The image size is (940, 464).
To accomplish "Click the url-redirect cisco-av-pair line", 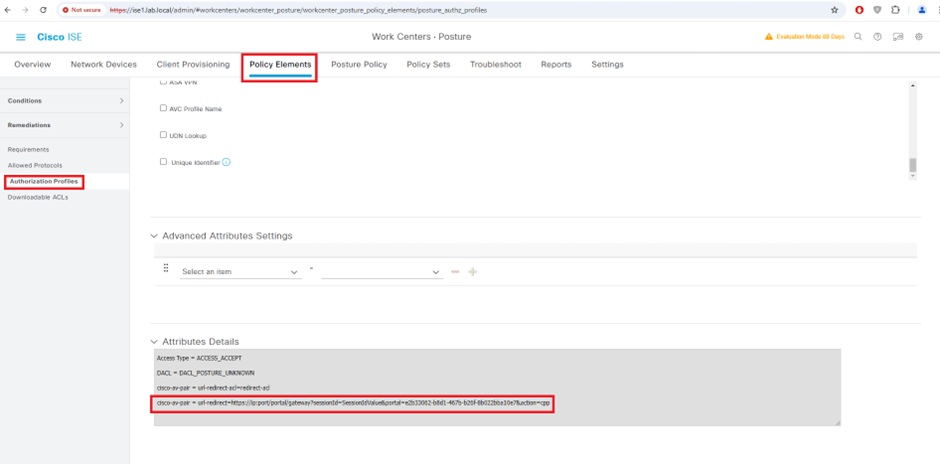I will point(352,403).
